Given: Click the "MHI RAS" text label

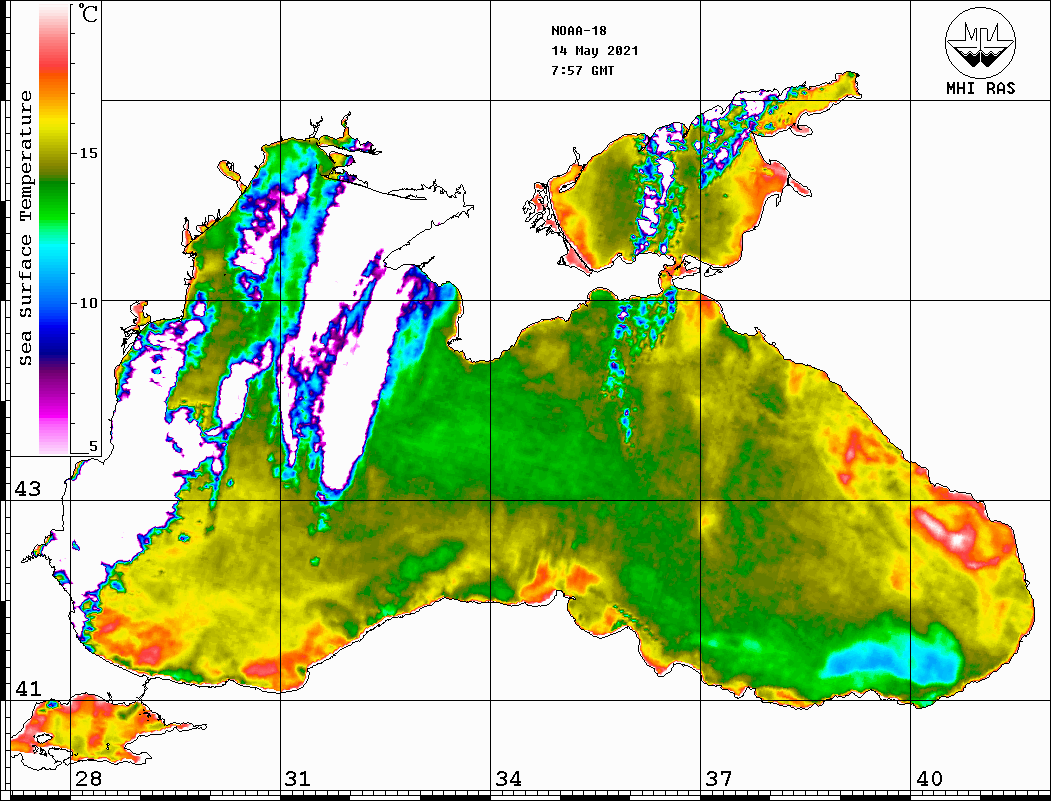Looking at the screenshot, I should click(980, 88).
